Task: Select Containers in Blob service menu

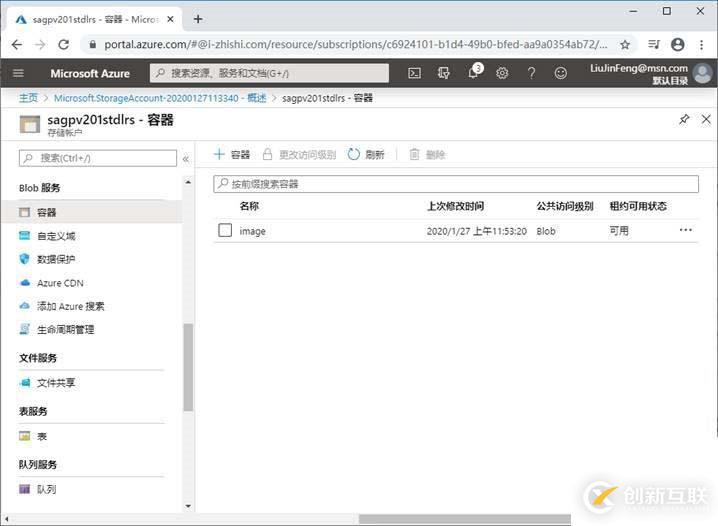Action: tap(92, 212)
